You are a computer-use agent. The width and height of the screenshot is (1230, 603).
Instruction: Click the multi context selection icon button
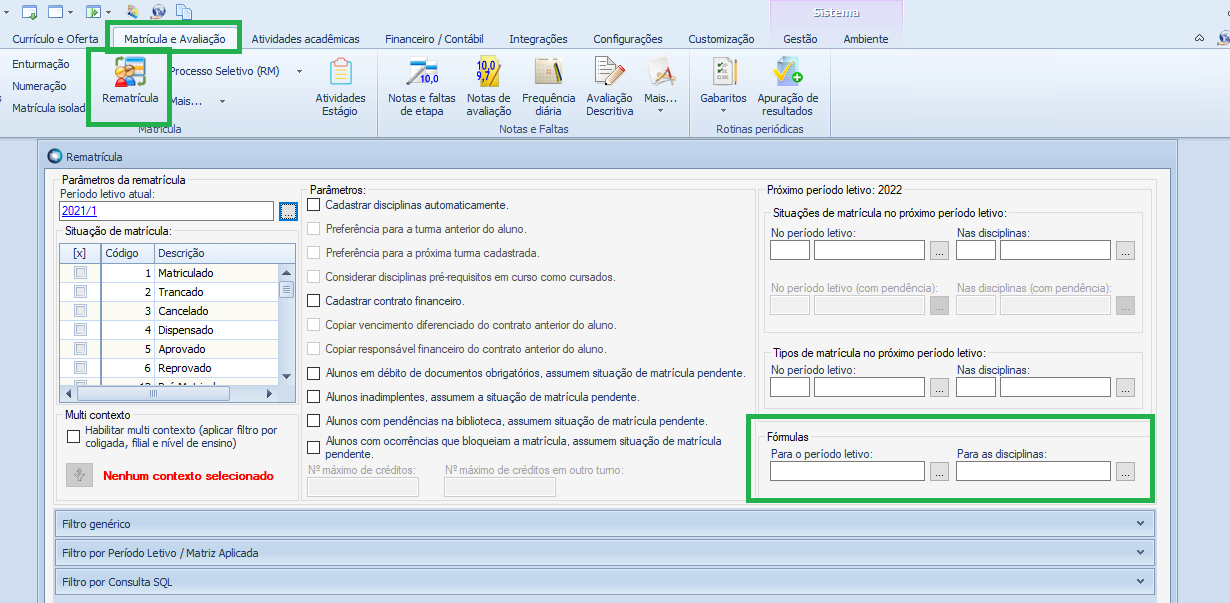coord(80,475)
